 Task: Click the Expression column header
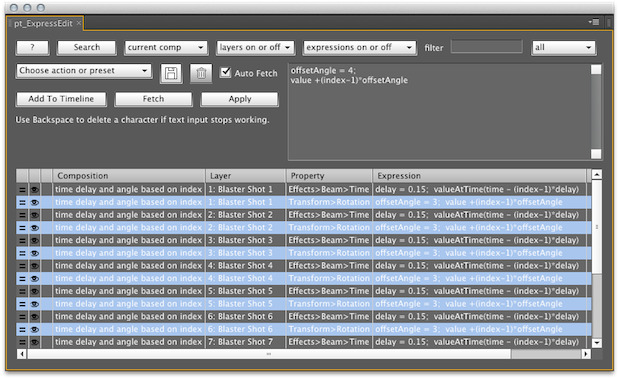479,176
